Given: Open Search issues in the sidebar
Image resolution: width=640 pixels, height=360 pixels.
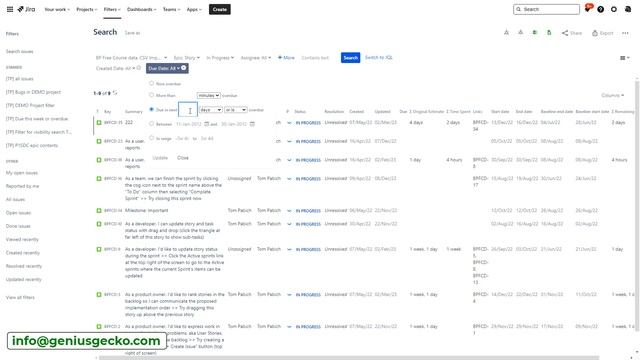Looking at the screenshot, I should click(20, 51).
